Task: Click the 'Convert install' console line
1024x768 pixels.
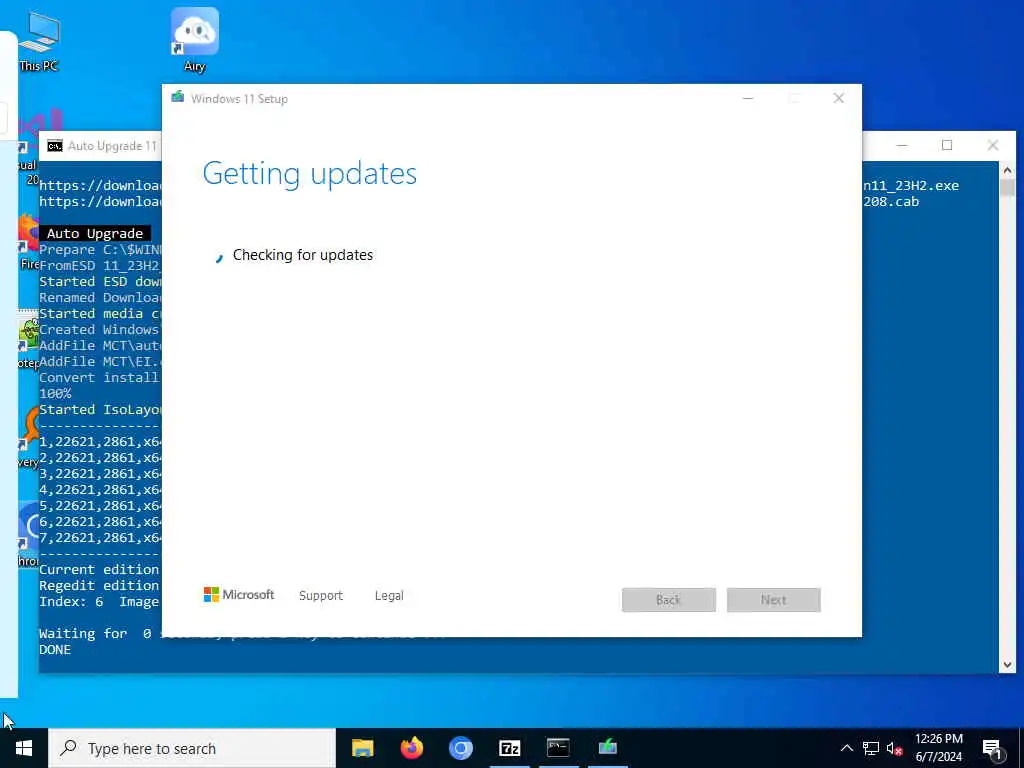Action: pos(100,377)
